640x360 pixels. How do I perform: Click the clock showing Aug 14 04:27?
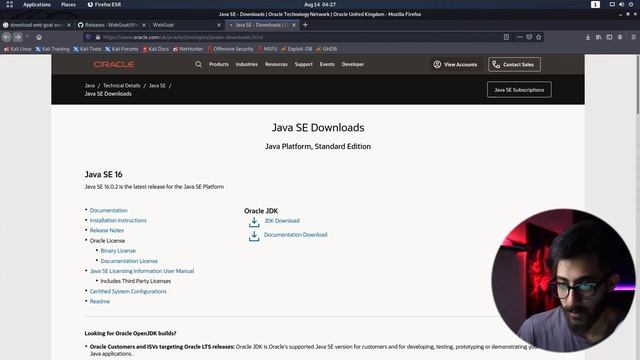pos(320,4)
